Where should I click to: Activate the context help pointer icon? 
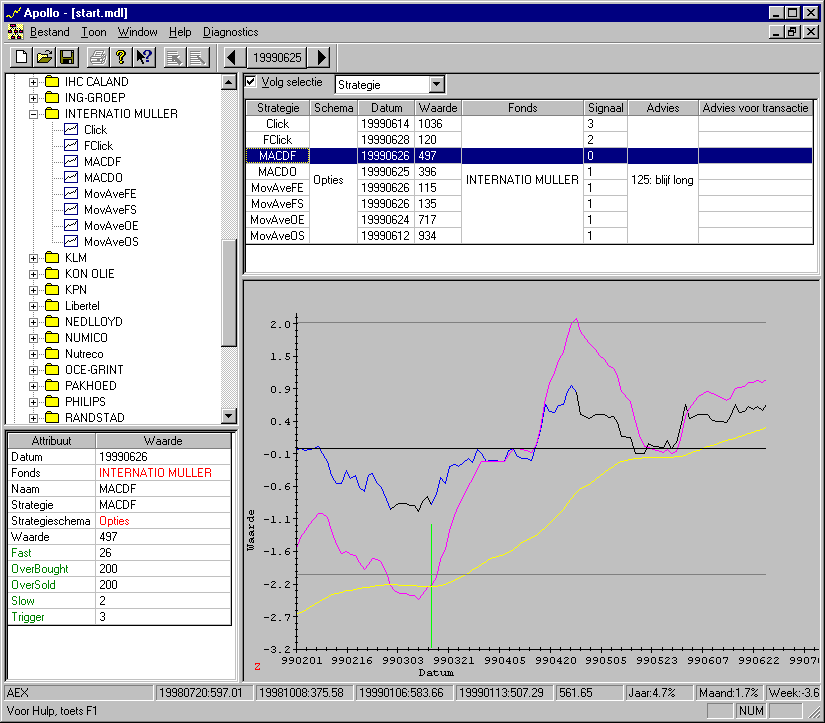coord(144,58)
